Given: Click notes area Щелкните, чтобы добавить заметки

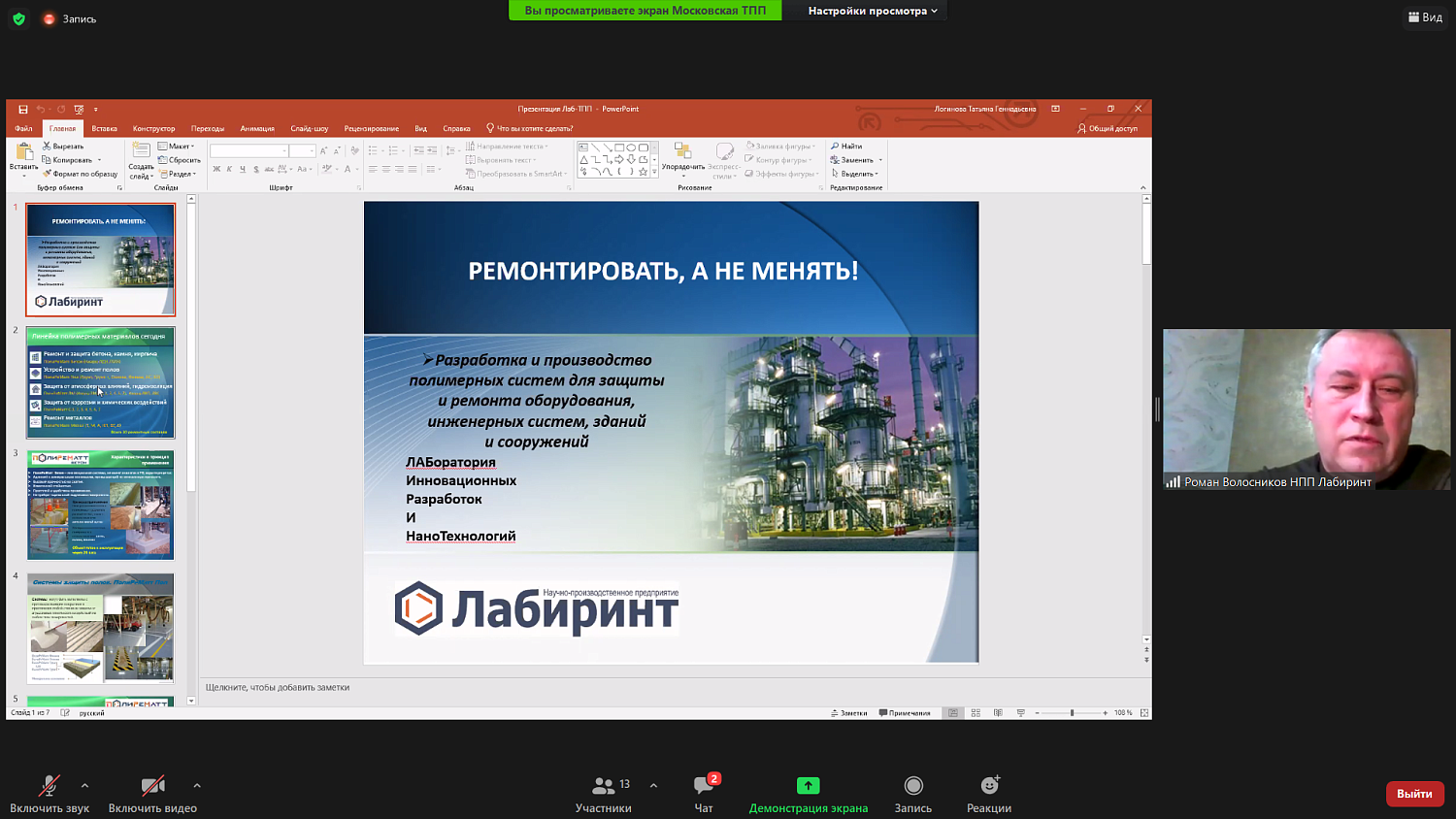Looking at the screenshot, I should pyautogui.click(x=278, y=687).
